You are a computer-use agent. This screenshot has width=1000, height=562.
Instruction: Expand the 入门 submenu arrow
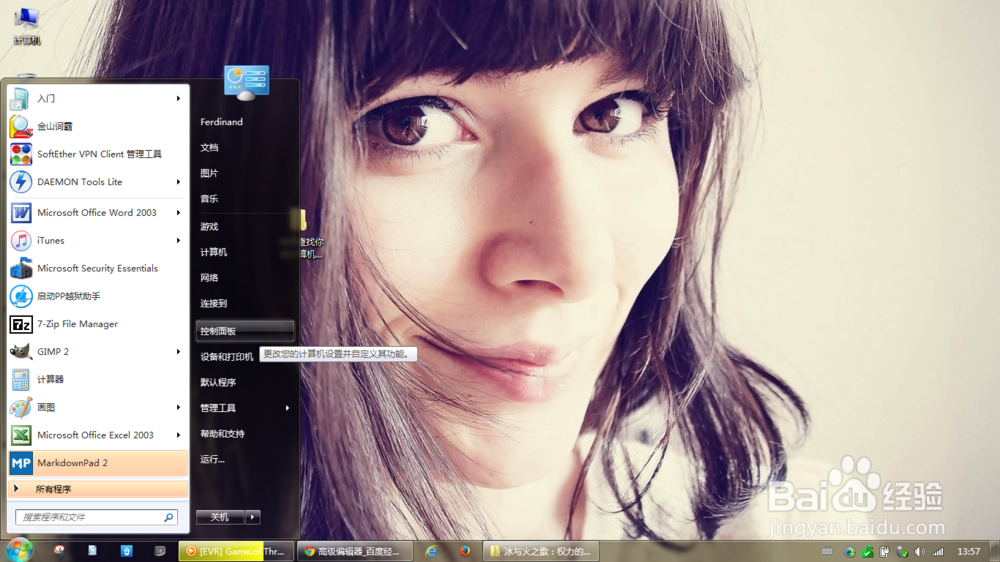tap(179, 98)
